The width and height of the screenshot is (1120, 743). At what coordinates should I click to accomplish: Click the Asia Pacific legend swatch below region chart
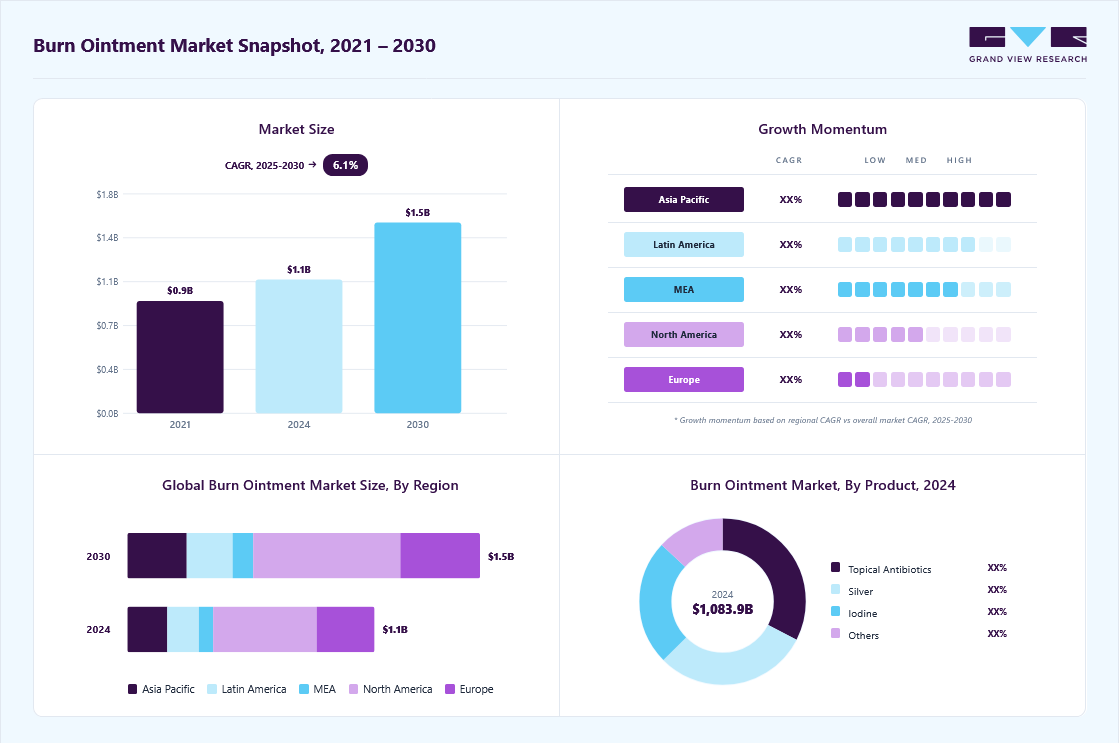pyautogui.click(x=132, y=689)
